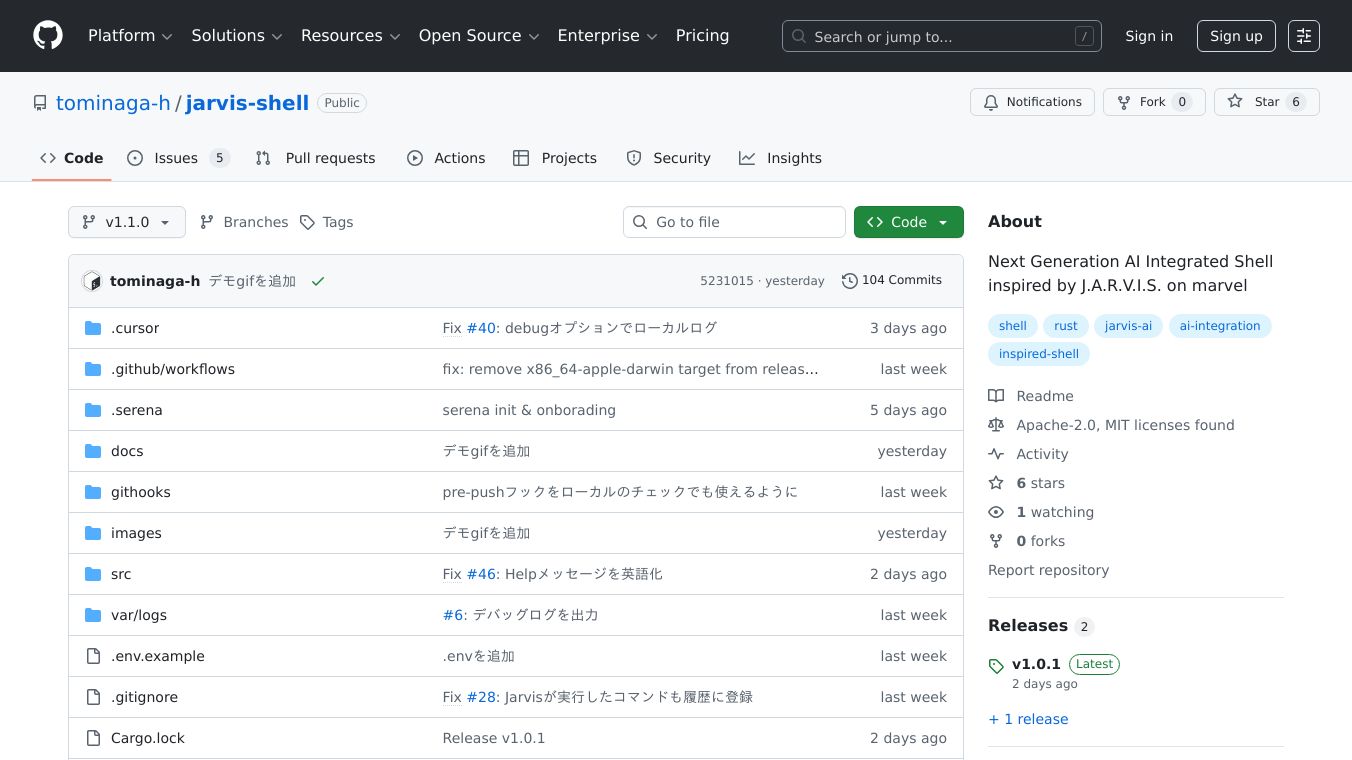Image resolution: width=1352 pixels, height=760 pixels.
Task: View the Branches list
Action: click(244, 222)
